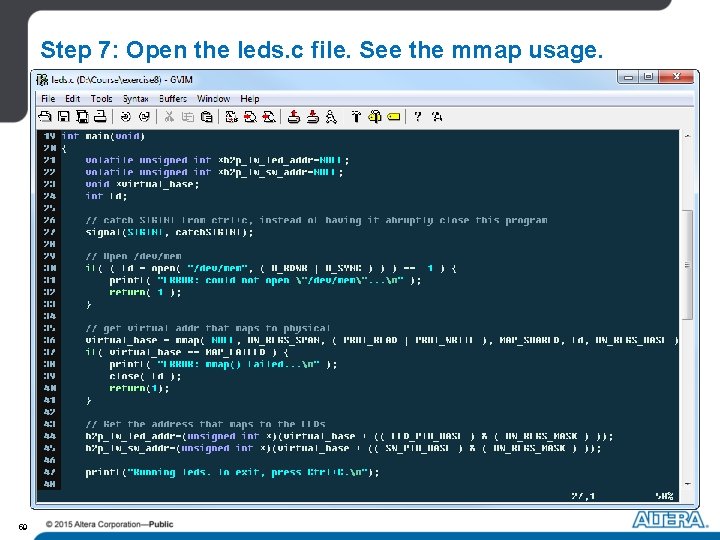Click the Save All files toolbar icon

pos(82,117)
